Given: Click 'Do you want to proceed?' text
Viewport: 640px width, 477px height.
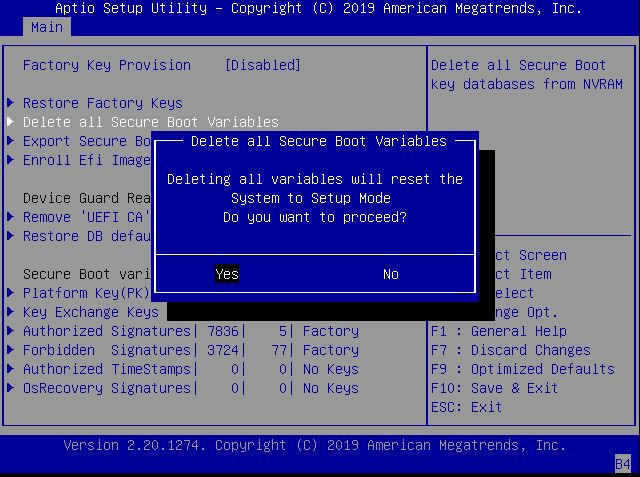Looking at the screenshot, I should [315, 217].
